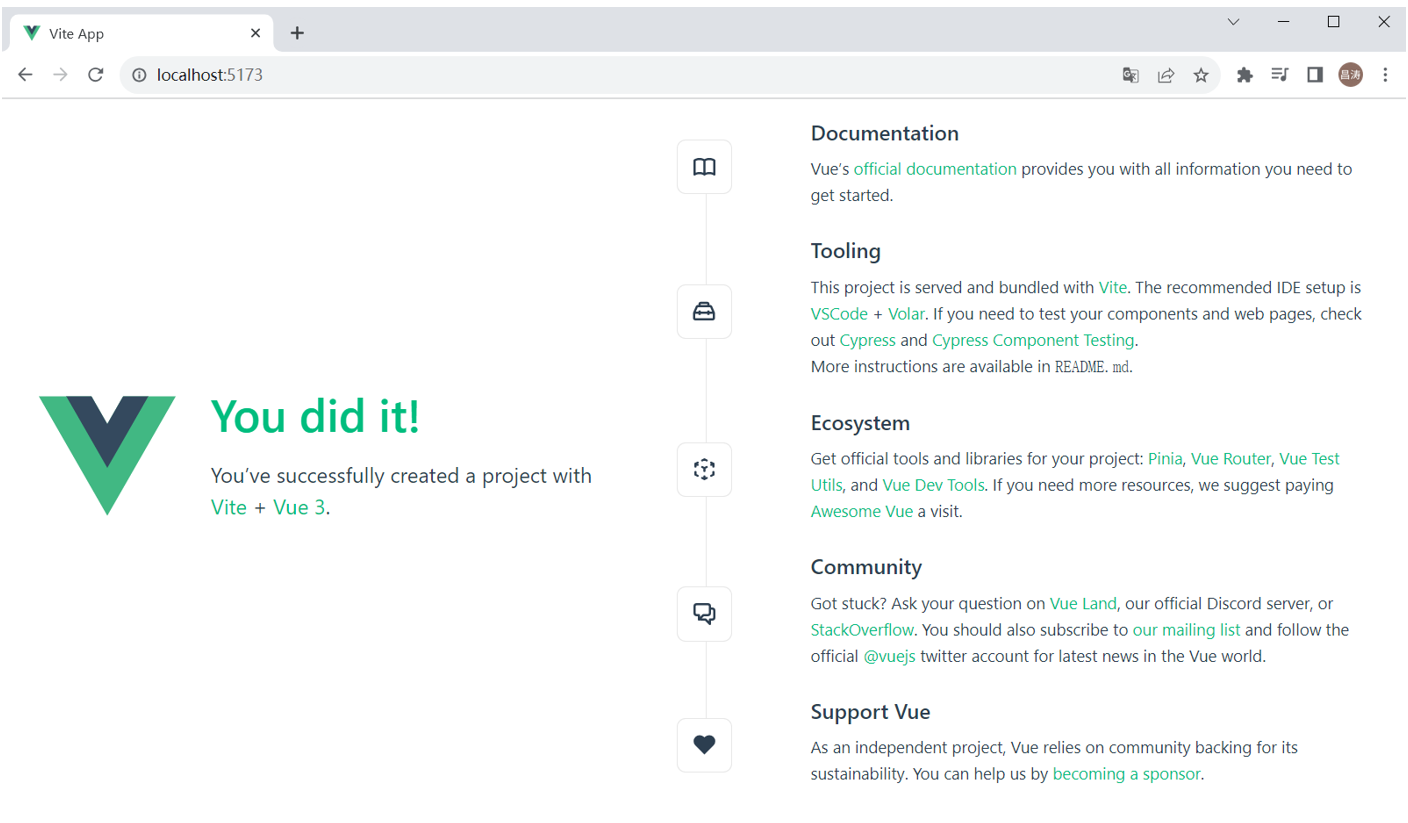Open the Vue Land link
The image size is (1408, 823).
1083,604
